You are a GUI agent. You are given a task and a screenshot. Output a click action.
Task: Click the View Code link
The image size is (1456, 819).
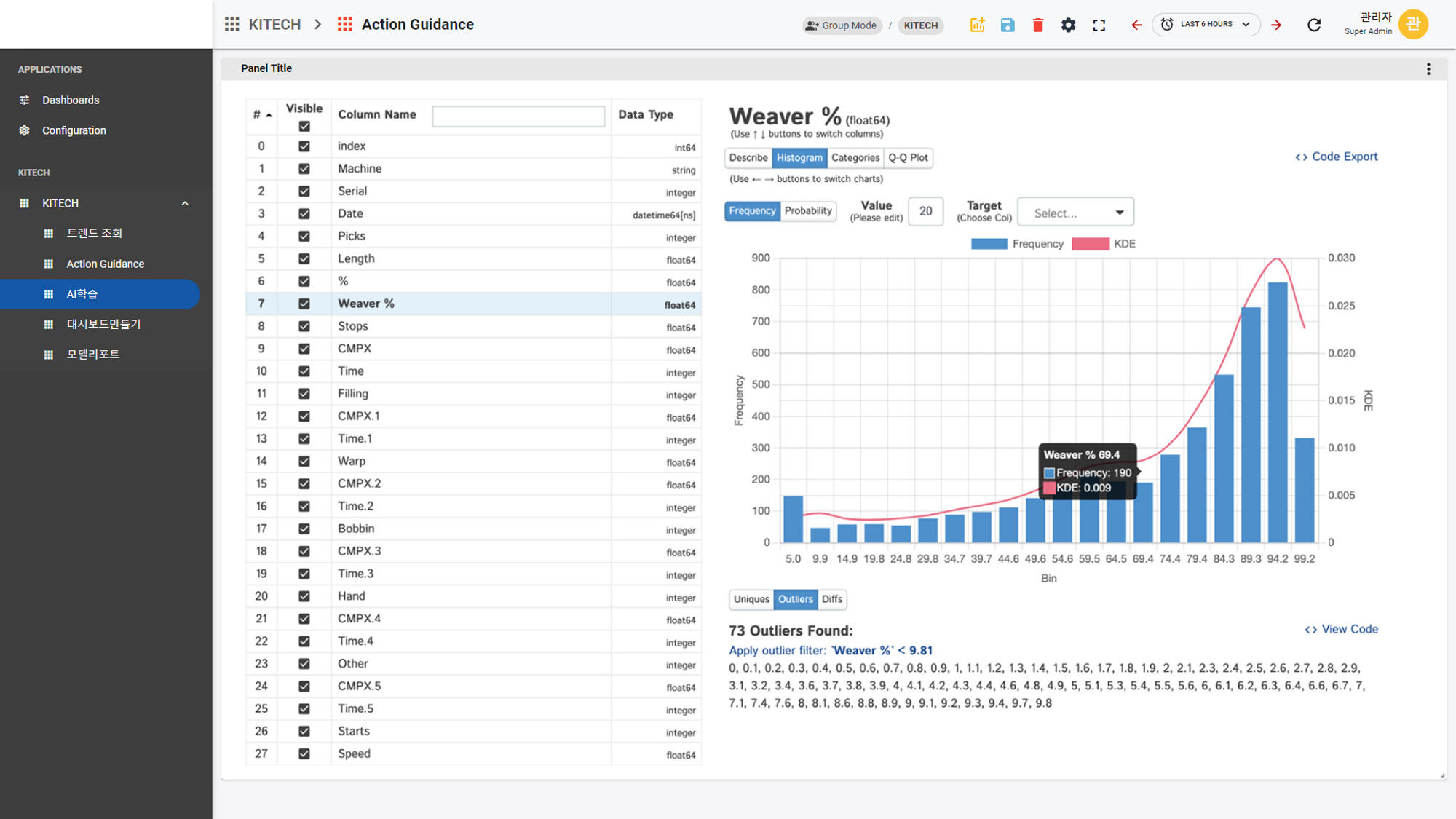click(x=1341, y=629)
